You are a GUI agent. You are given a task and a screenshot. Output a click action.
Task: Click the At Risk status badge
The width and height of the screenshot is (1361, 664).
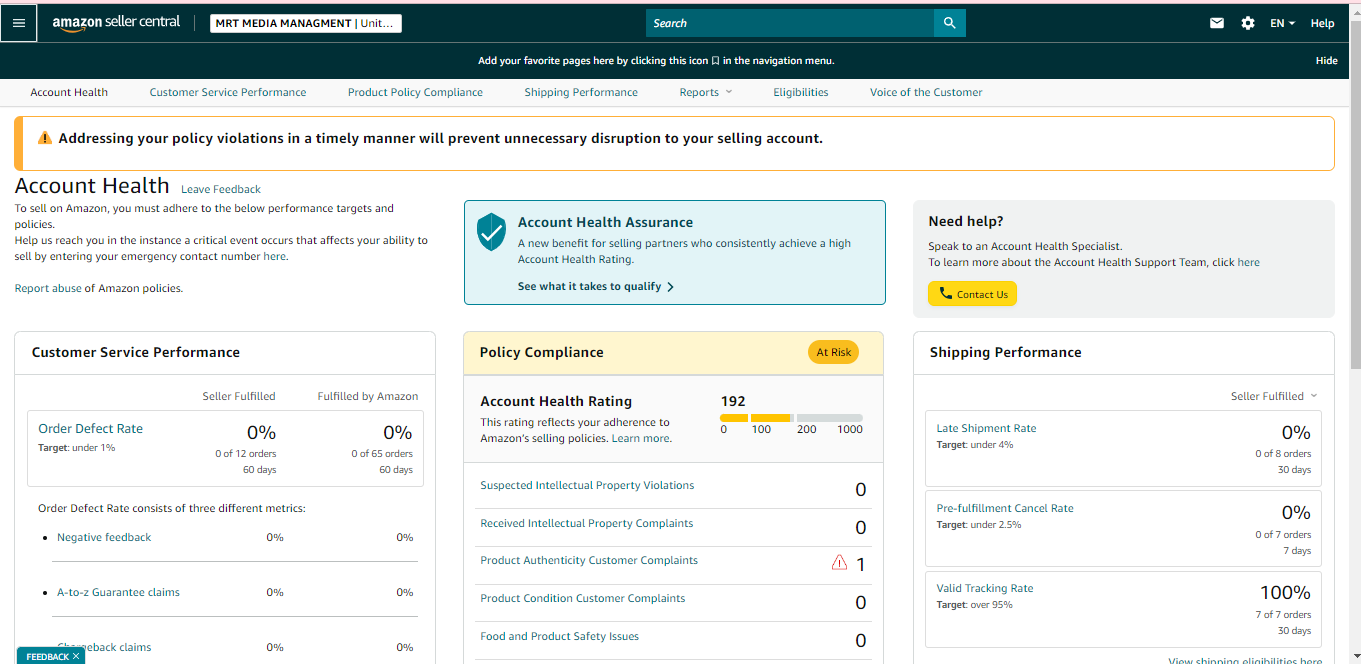click(x=834, y=352)
